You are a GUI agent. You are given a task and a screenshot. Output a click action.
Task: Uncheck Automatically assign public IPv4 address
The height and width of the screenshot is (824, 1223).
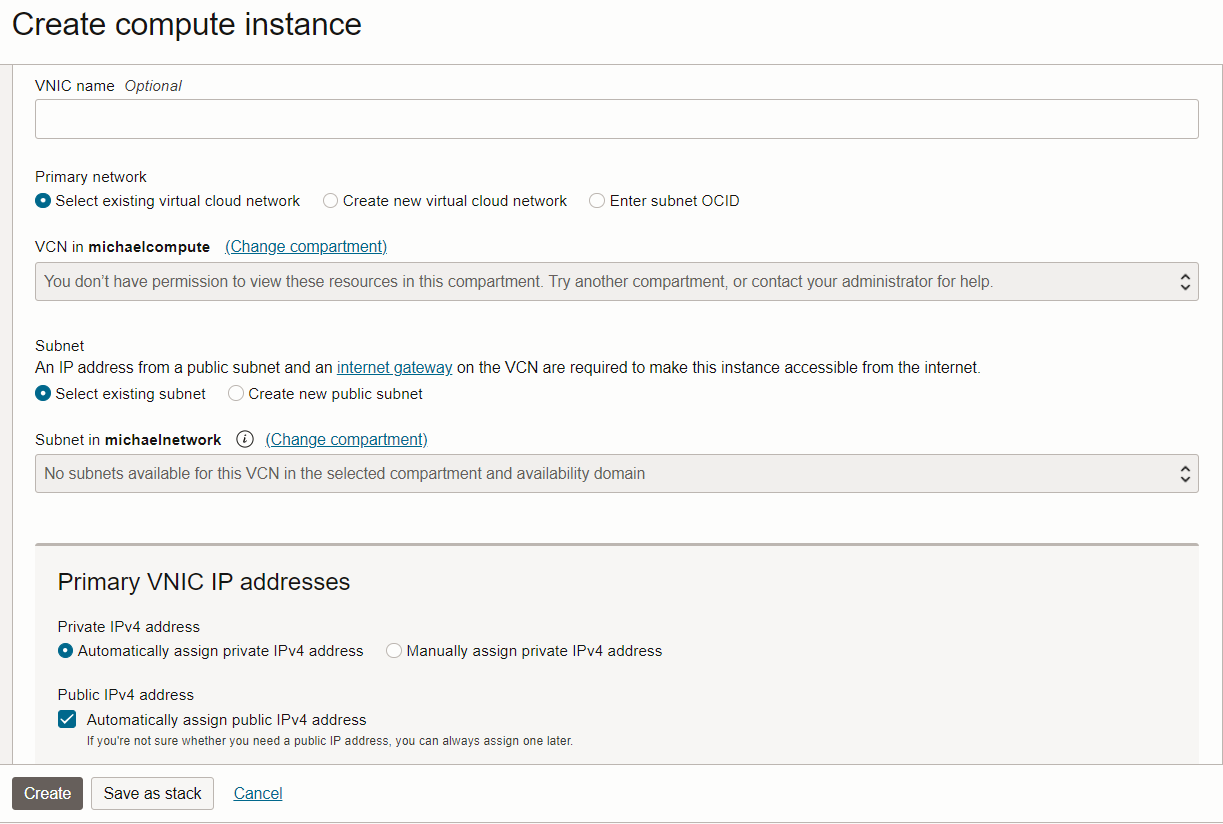[x=67, y=720]
